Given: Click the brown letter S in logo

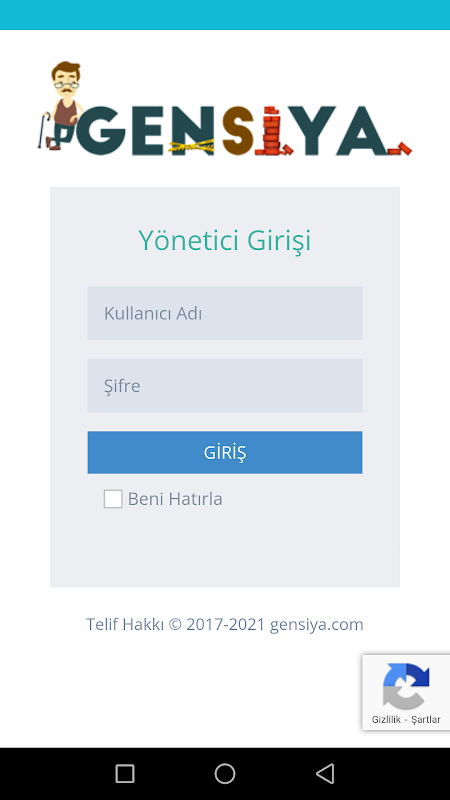Looking at the screenshot, I should [x=238, y=131].
